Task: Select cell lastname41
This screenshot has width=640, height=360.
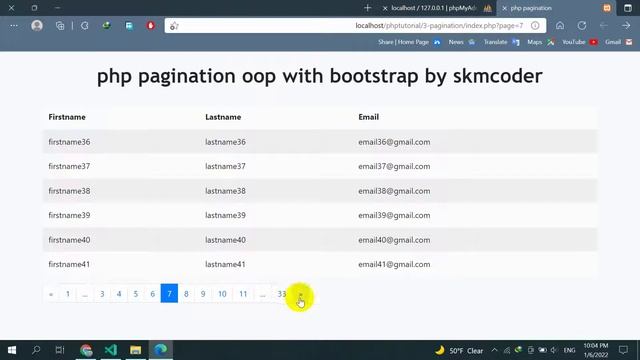Action: click(x=225, y=264)
